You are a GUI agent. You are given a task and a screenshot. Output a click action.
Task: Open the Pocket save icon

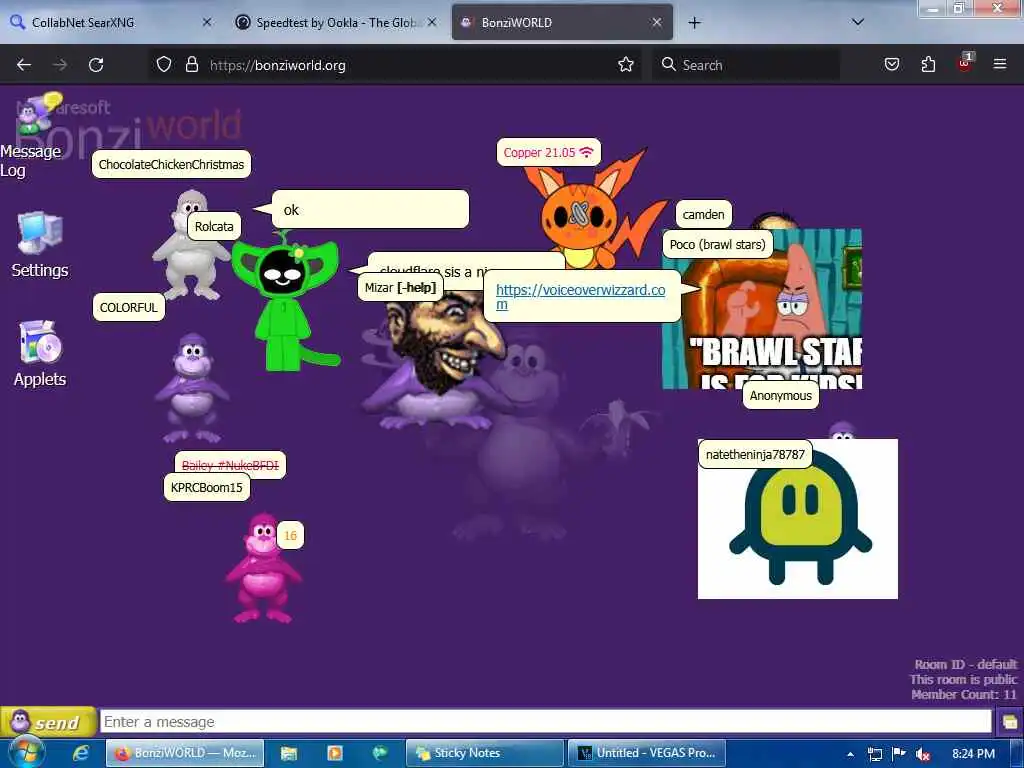point(892,64)
